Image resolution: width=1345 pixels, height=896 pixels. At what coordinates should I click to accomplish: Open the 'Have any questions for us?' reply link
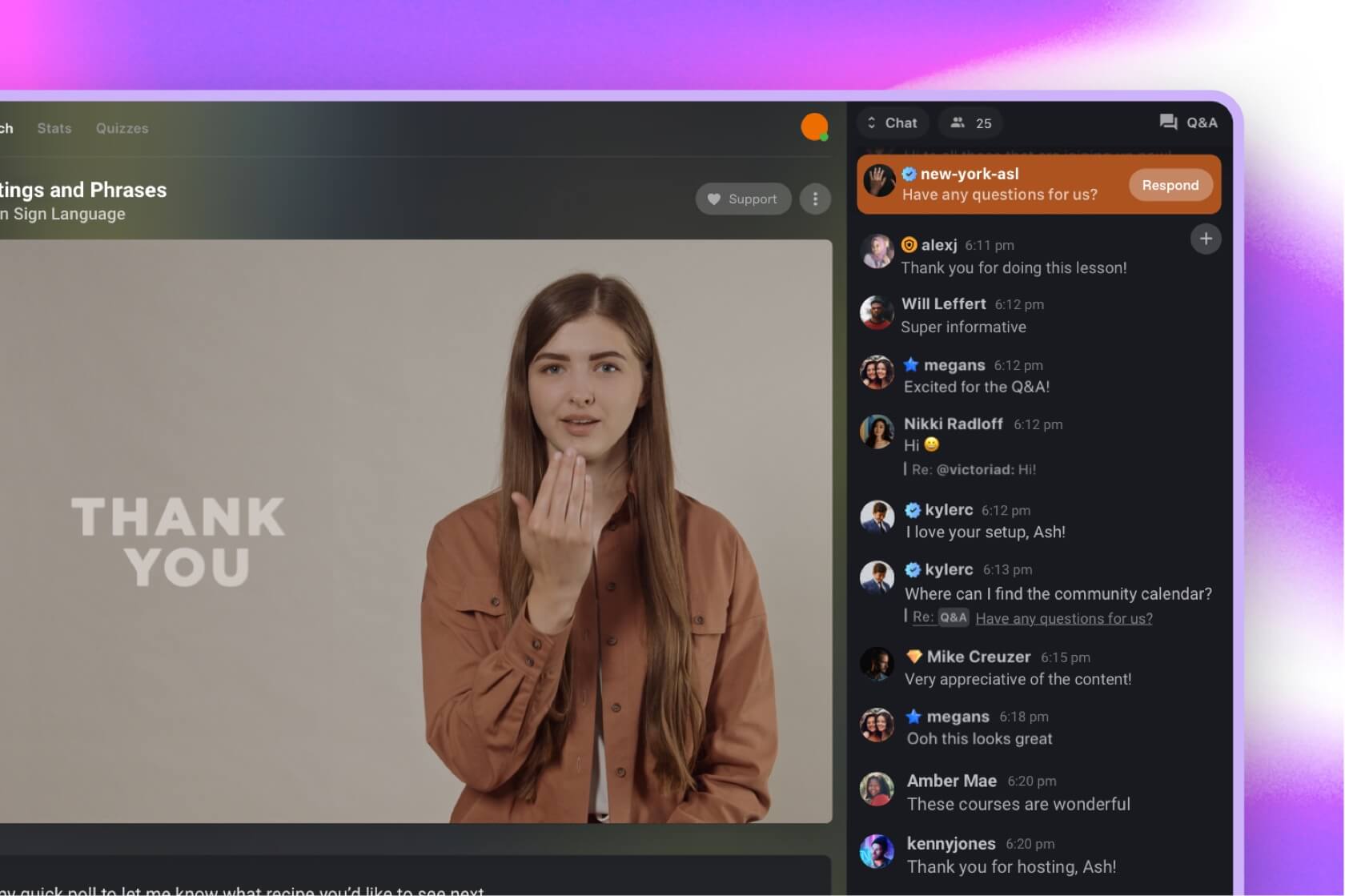(x=1064, y=618)
